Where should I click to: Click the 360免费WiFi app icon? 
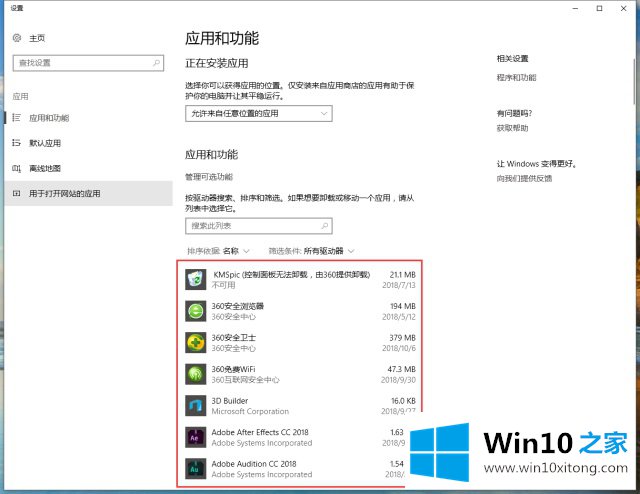click(x=195, y=374)
